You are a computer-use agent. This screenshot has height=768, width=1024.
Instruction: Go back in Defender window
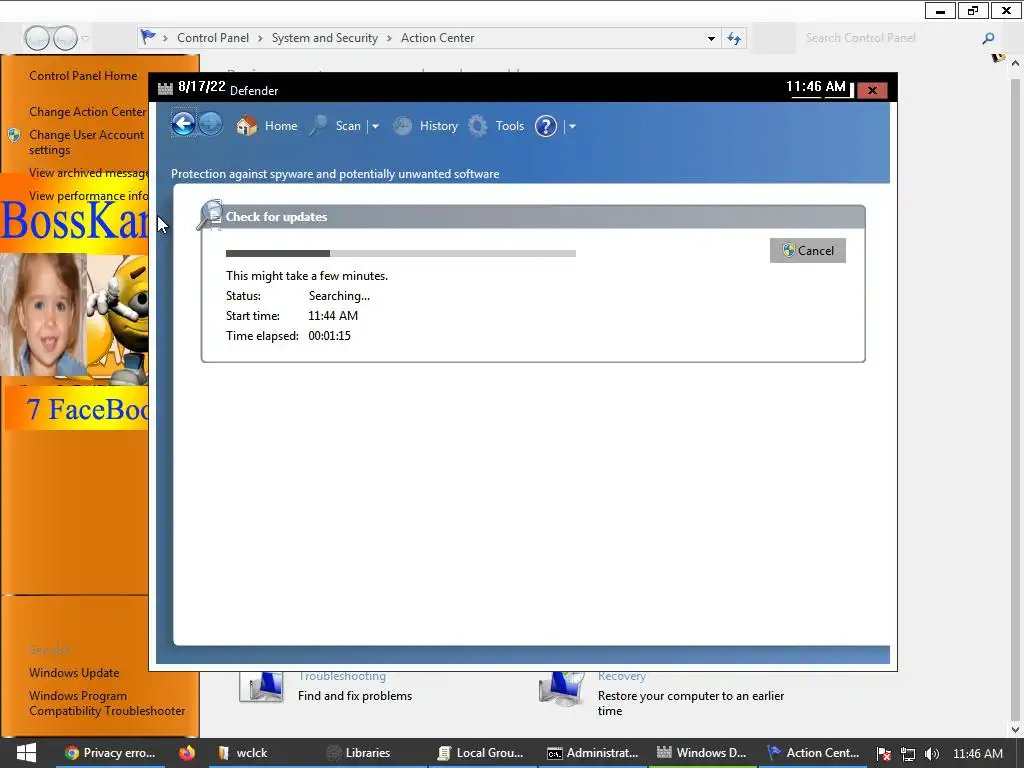tap(184, 124)
